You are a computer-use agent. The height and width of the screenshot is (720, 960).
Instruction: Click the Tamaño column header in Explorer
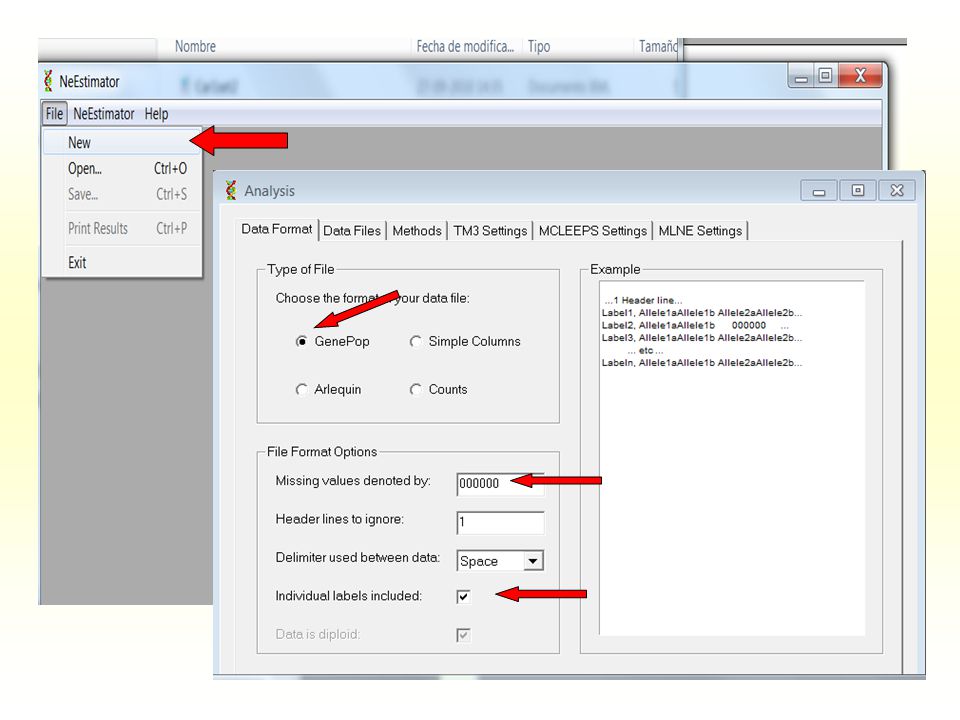[x=658, y=47]
